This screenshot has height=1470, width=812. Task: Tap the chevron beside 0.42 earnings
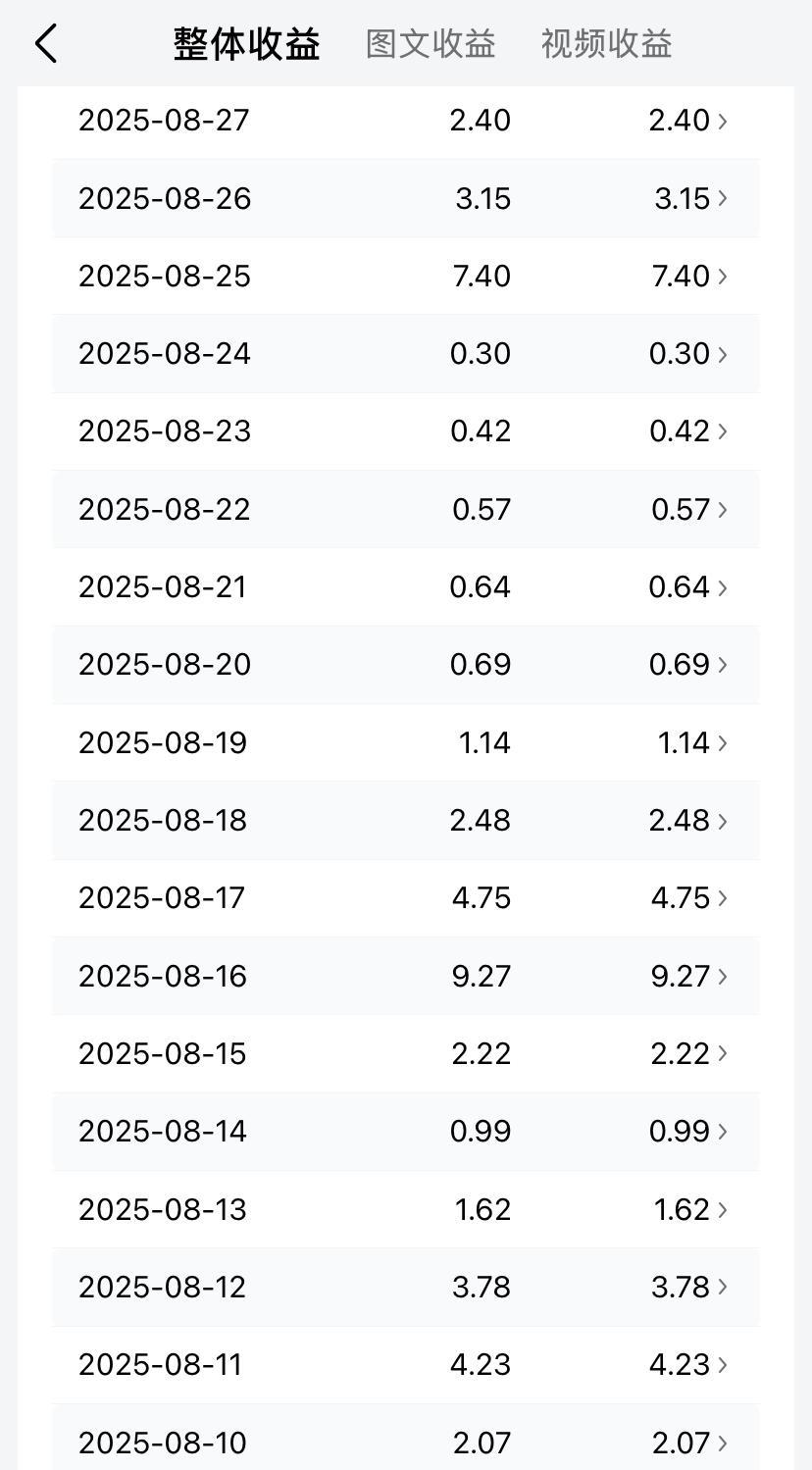[723, 431]
